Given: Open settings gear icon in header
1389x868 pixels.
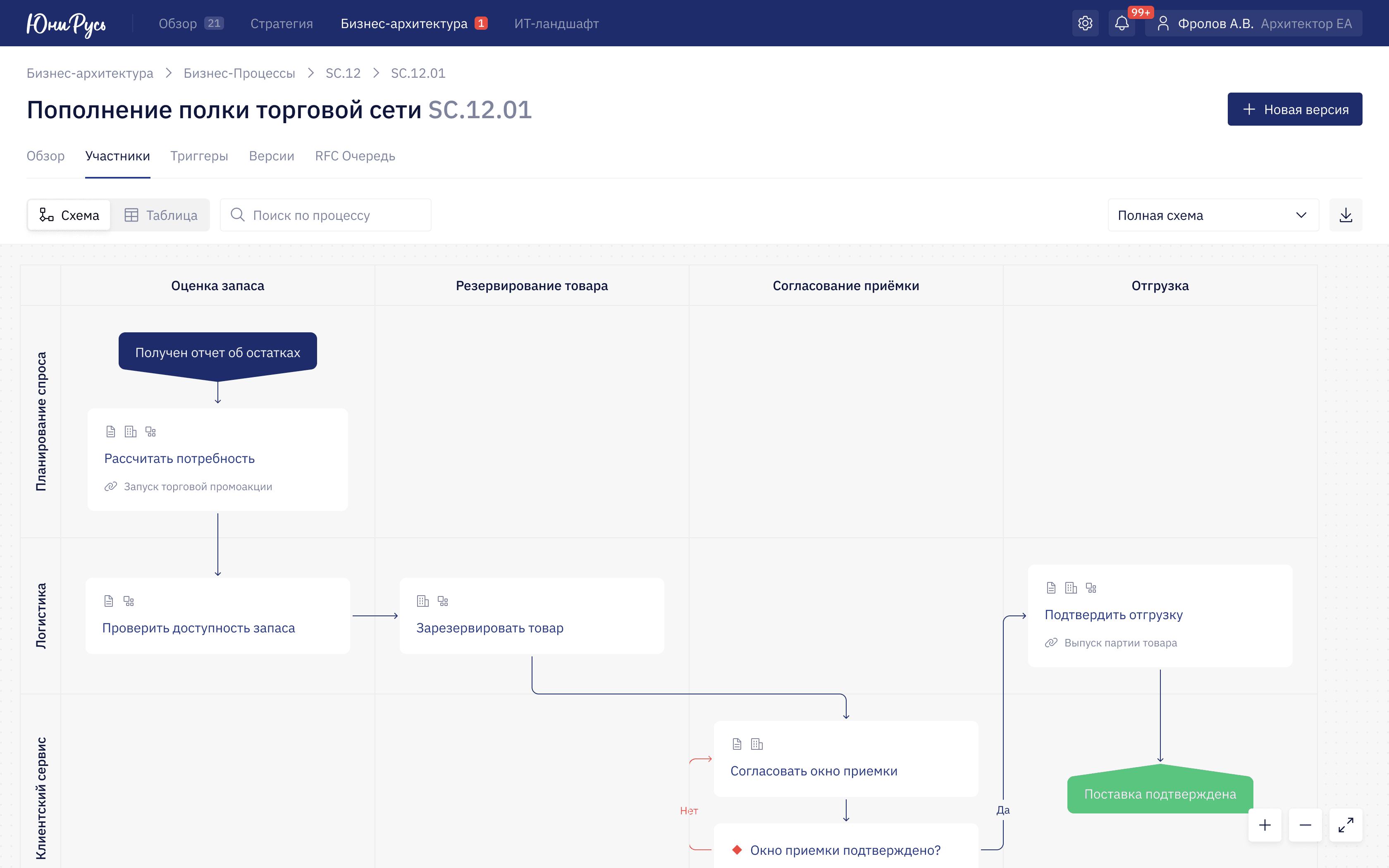Looking at the screenshot, I should tap(1085, 24).
